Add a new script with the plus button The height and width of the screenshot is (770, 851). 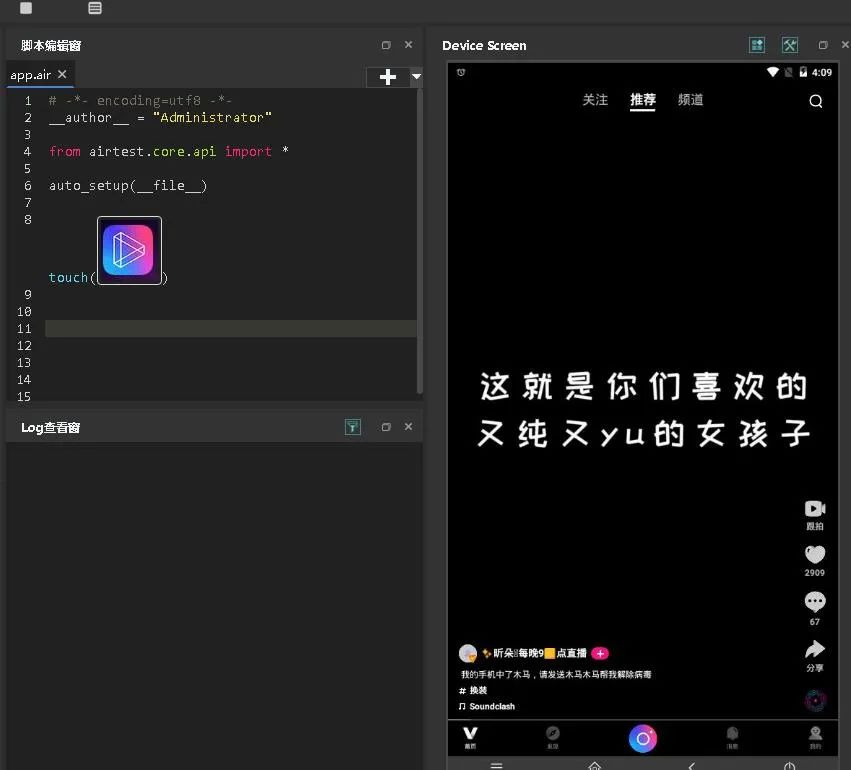pyautogui.click(x=388, y=77)
